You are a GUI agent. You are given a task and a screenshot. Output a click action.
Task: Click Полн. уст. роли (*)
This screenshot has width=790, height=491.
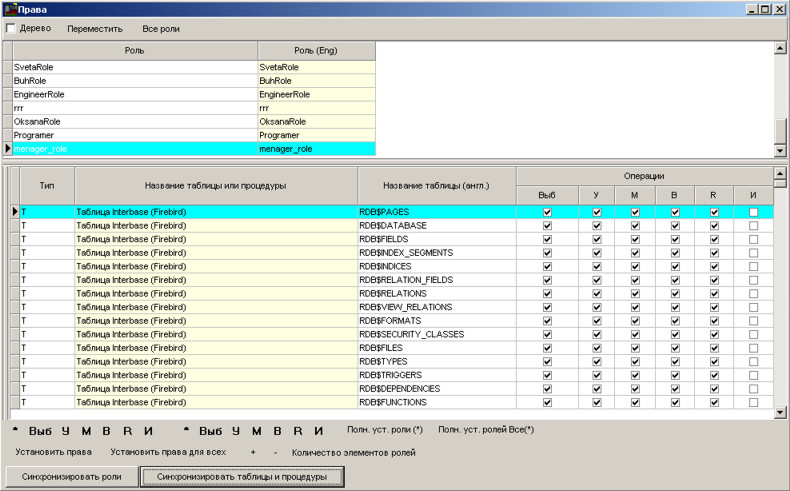point(385,430)
